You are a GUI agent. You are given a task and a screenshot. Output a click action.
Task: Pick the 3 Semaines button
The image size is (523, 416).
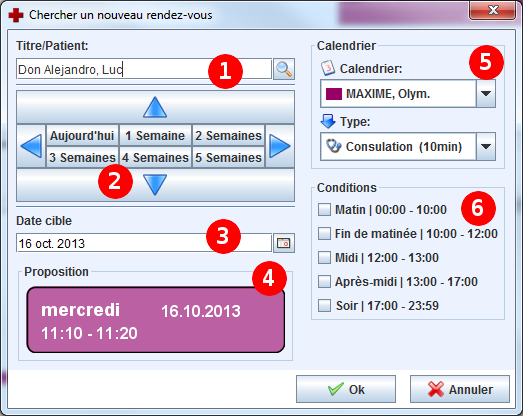point(82,157)
